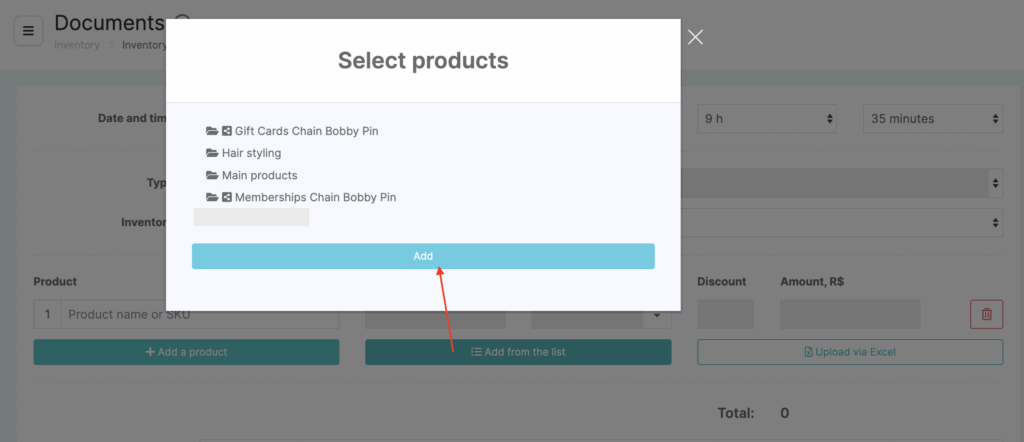The height and width of the screenshot is (442, 1024).
Task: Open the 35 minutes dropdown
Action: [933, 119]
